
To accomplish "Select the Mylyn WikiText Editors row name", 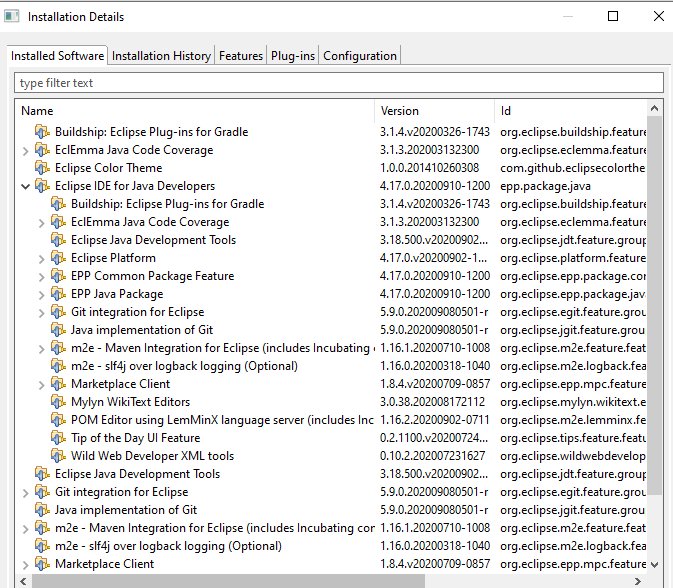I will point(130,402).
